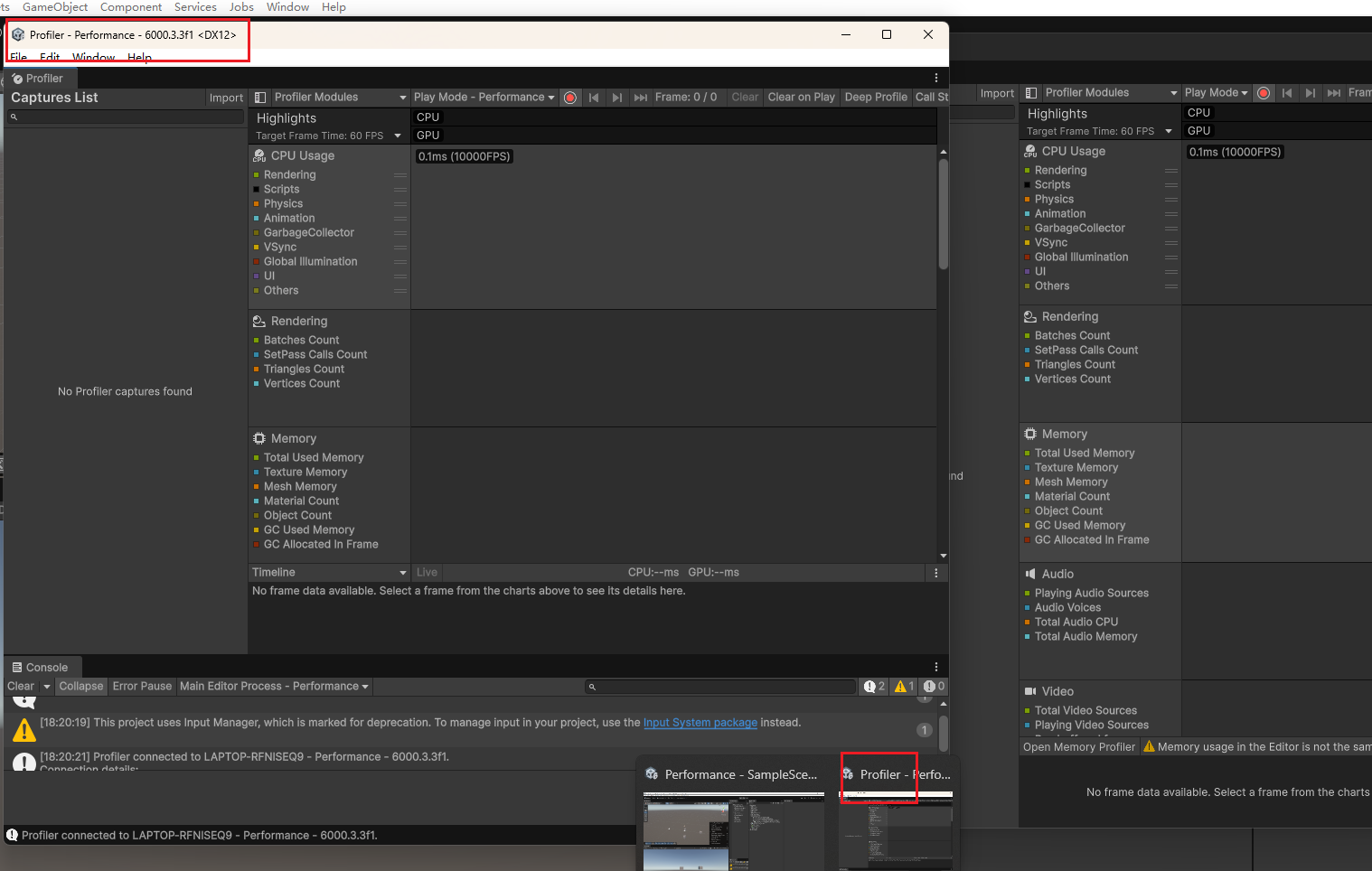The width and height of the screenshot is (1372, 871).
Task: Toggle Console error messages filter showing 0
Action: [x=934, y=687]
